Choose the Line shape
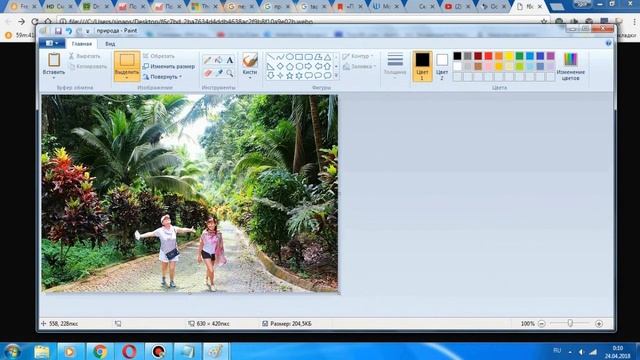The width and height of the screenshot is (640, 360). click(x=271, y=57)
